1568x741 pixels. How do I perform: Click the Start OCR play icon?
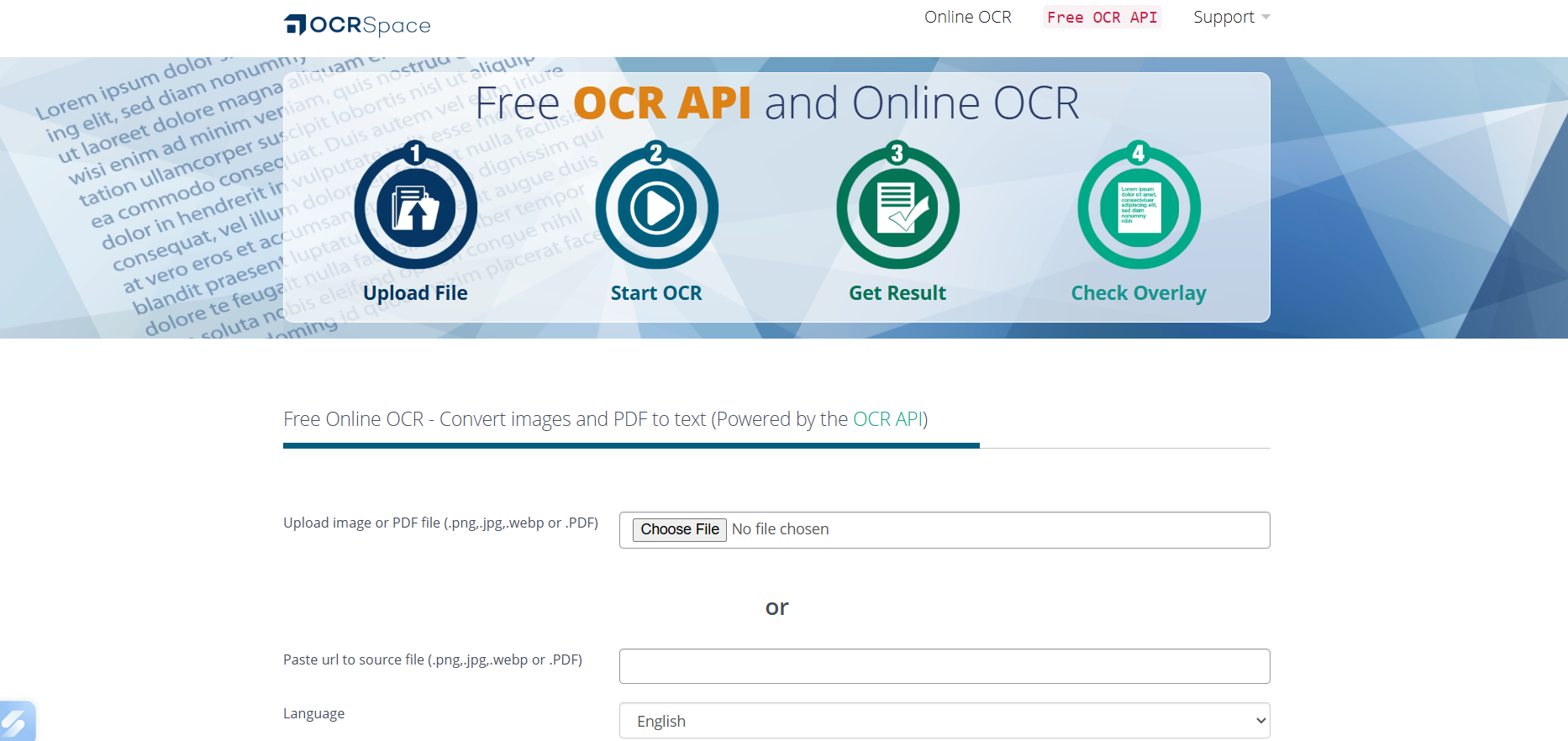click(656, 208)
